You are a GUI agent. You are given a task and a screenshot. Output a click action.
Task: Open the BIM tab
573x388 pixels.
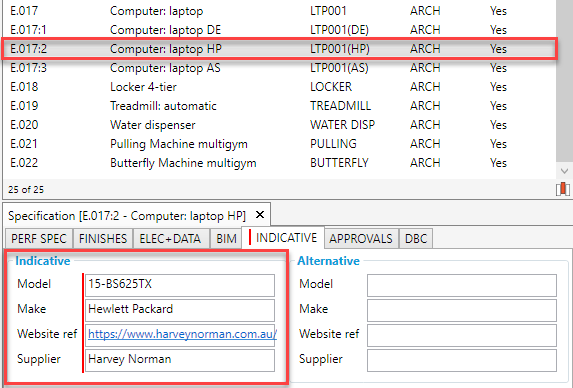click(x=226, y=239)
